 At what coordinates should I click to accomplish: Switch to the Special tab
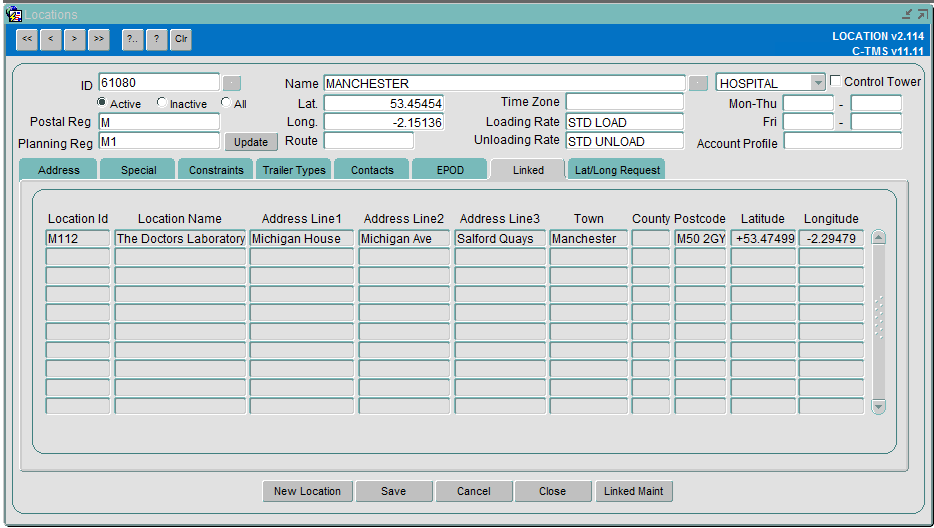point(138,170)
